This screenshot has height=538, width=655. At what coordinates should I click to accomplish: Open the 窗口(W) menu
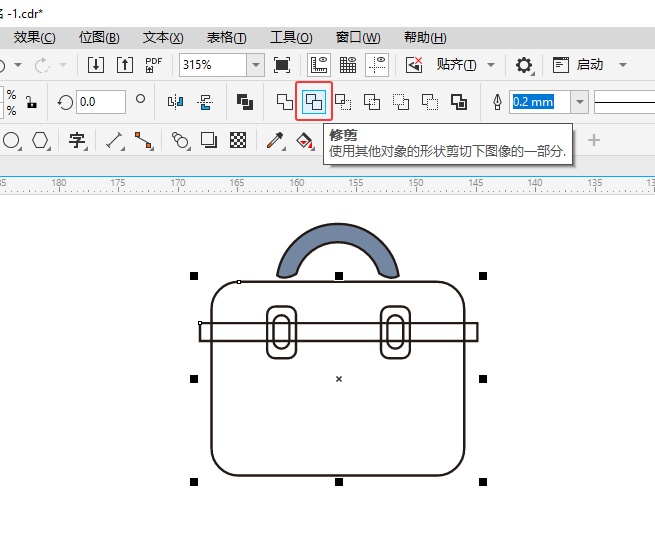(x=358, y=38)
